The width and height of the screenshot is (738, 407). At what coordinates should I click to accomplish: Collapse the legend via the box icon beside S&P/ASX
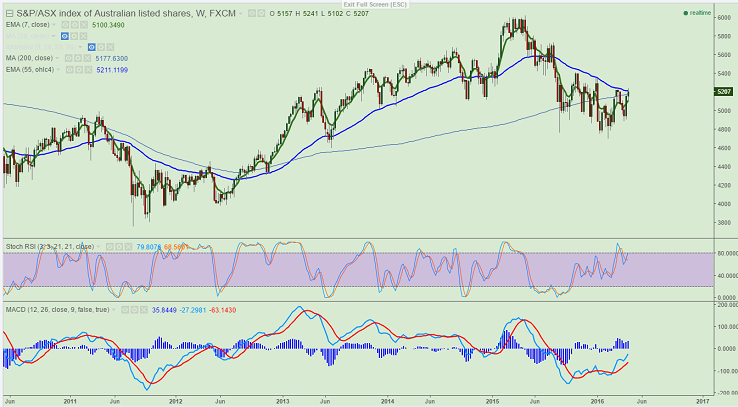click(x=9, y=14)
